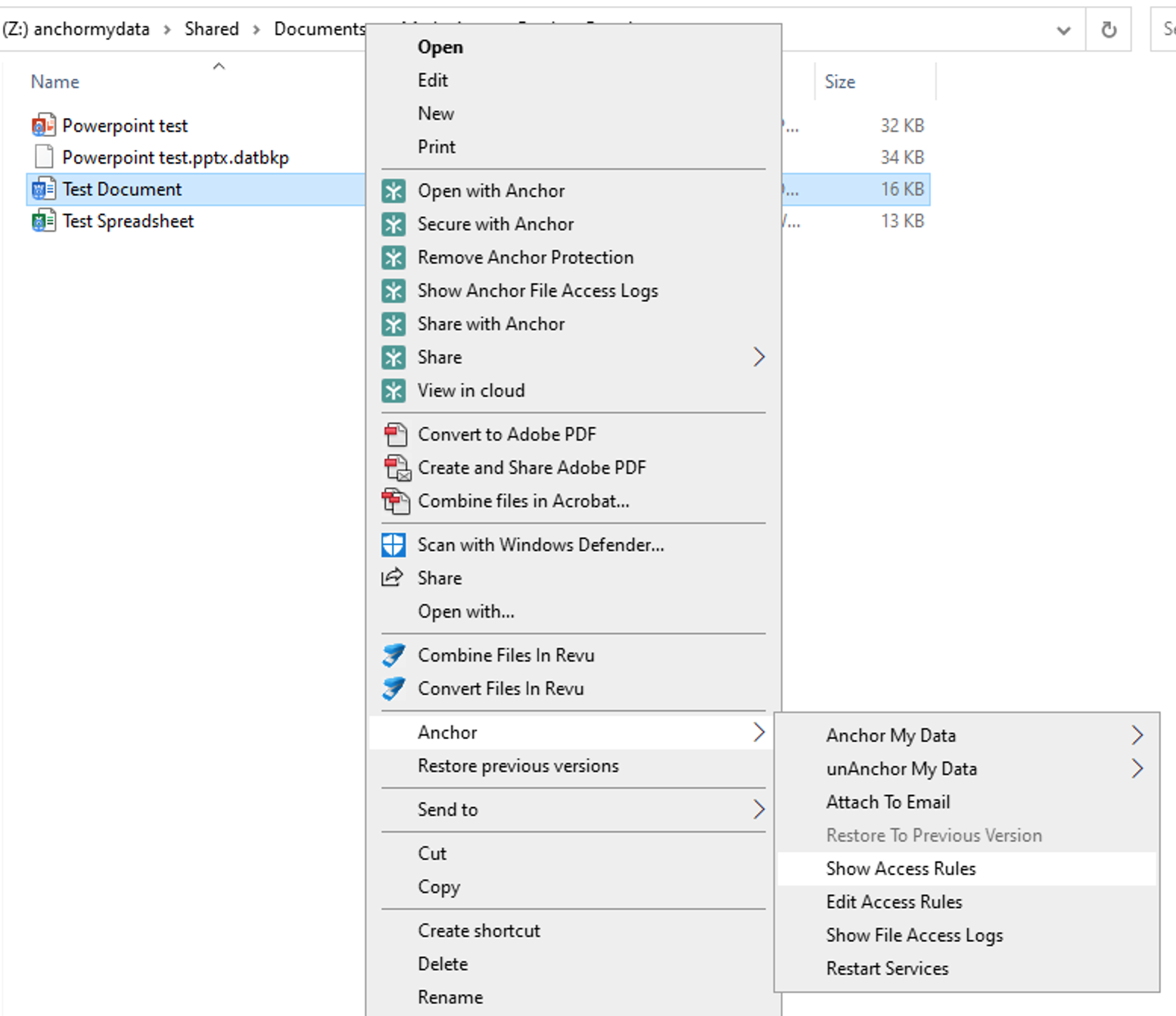The image size is (1176, 1016).
Task: Click the PowerPoint file icon for Powerpoint test
Action: (x=44, y=125)
